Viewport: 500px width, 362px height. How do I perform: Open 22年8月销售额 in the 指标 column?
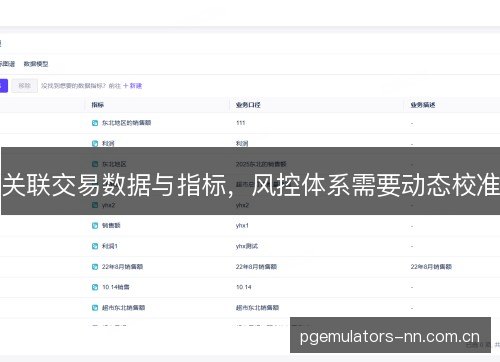122,267
